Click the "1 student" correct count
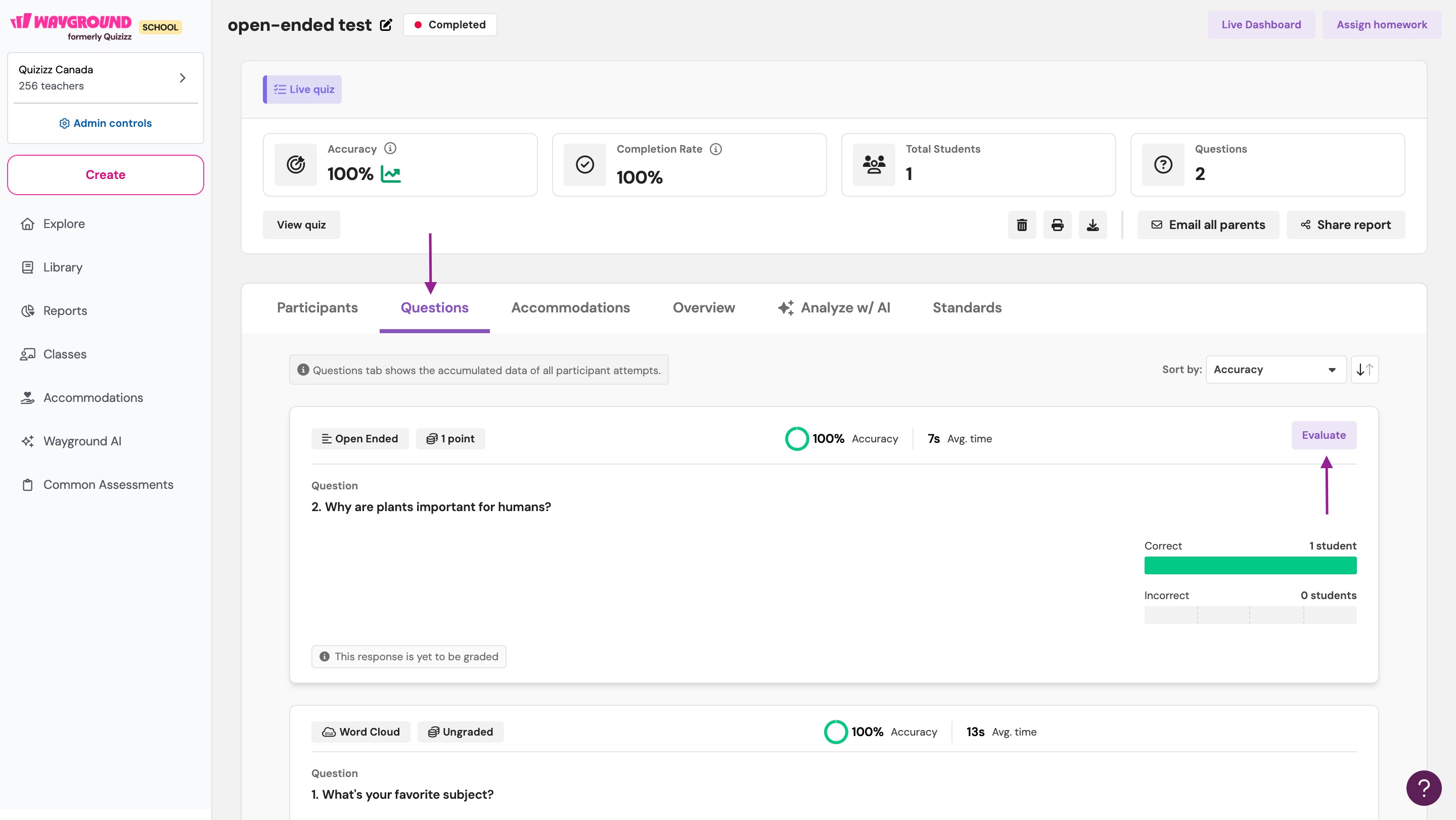Screen dimensions: 1456x820 [1332, 546]
